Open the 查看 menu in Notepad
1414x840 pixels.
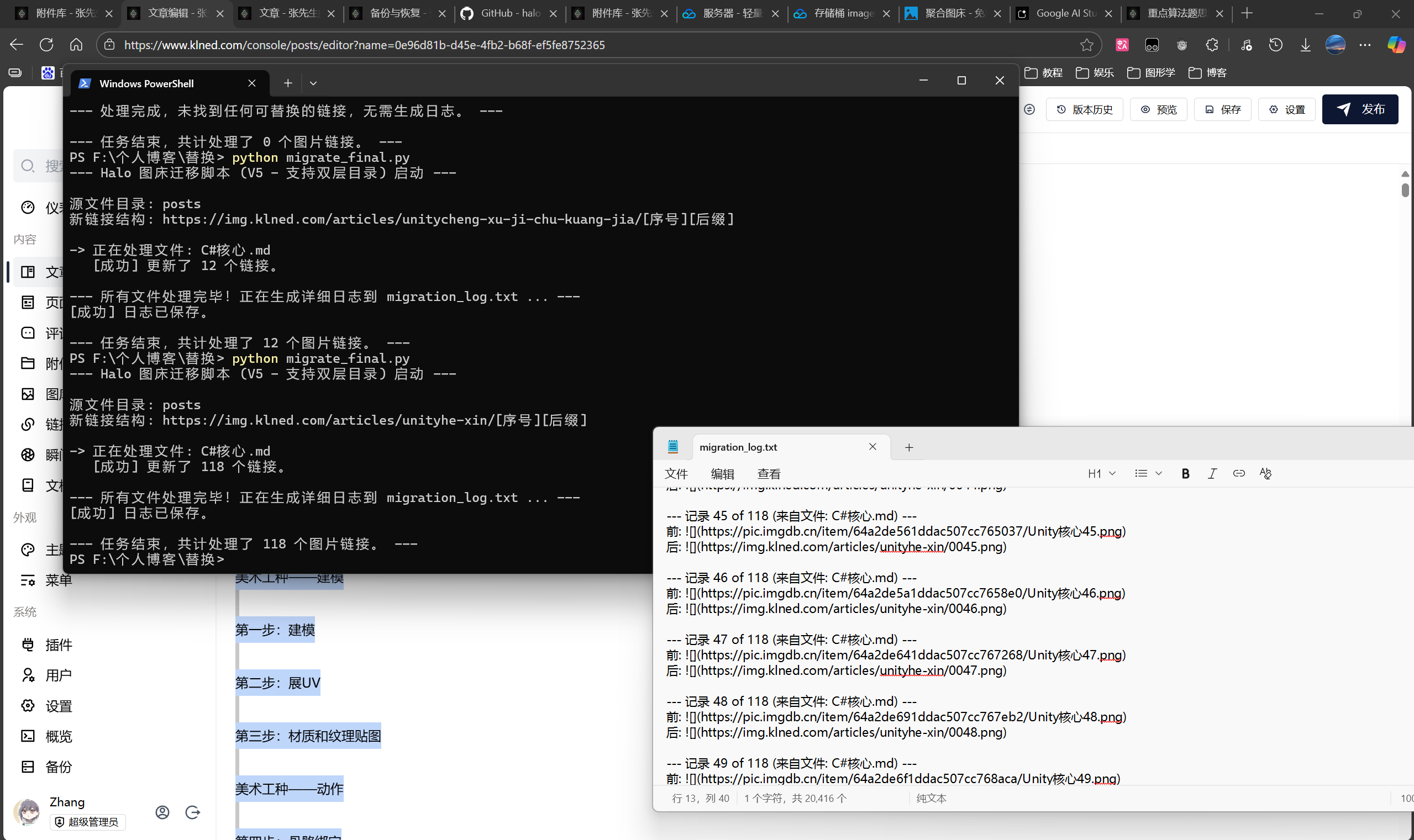769,474
